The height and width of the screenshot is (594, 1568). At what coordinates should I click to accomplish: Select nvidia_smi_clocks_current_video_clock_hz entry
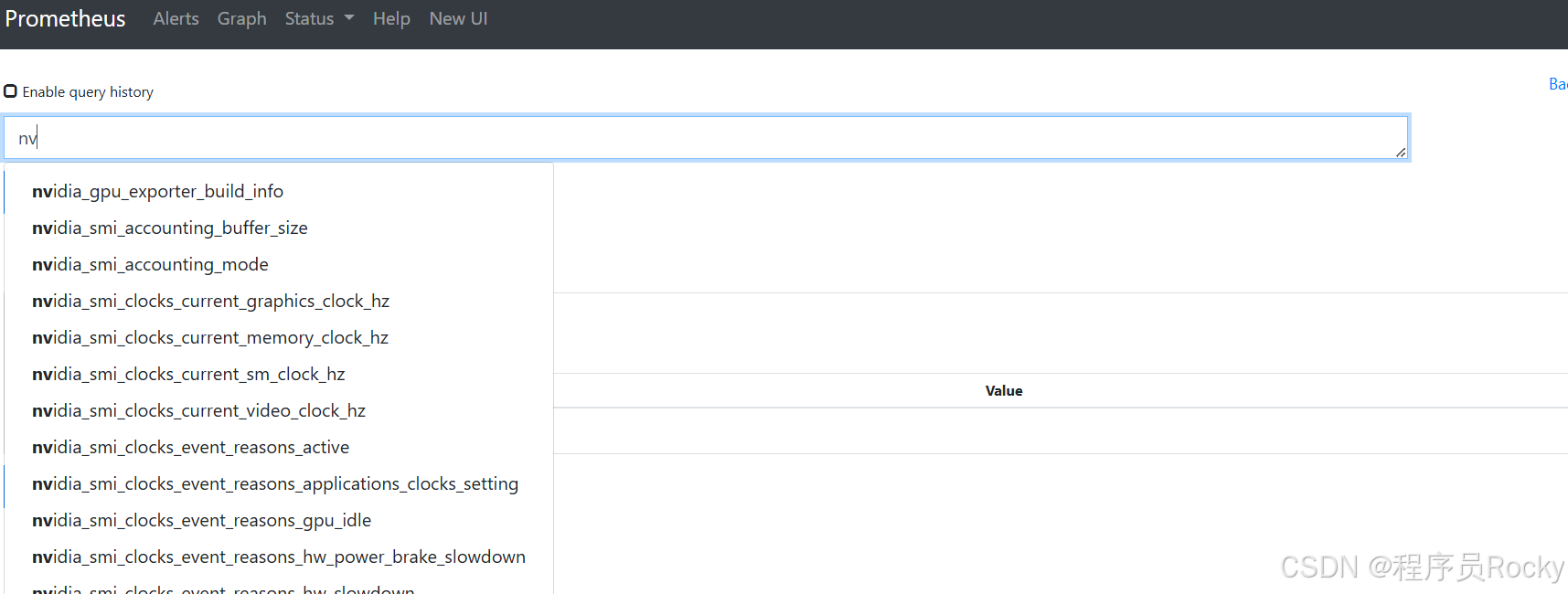pyautogui.click(x=198, y=410)
